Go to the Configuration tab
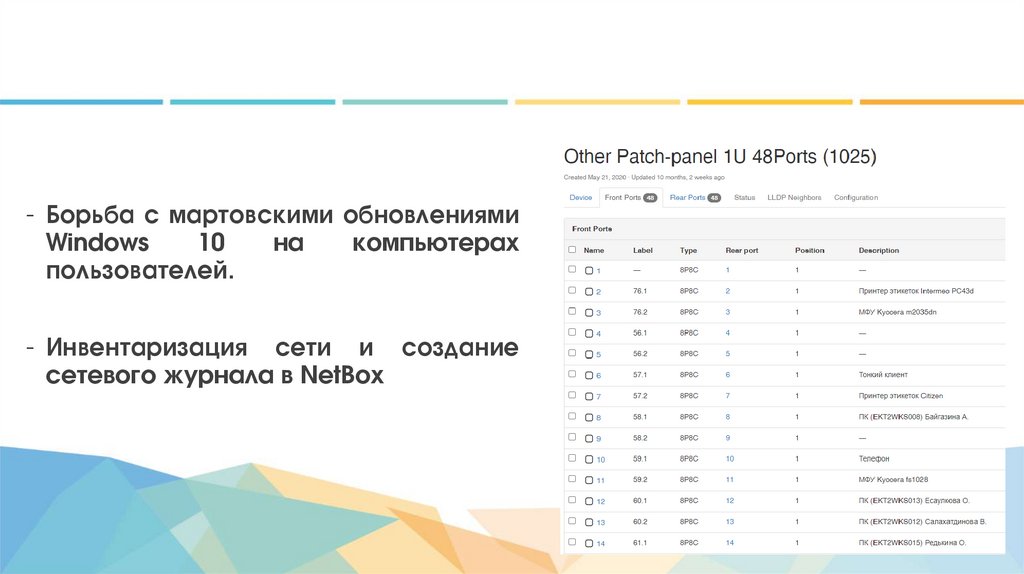The height and width of the screenshot is (574, 1024). tap(856, 198)
